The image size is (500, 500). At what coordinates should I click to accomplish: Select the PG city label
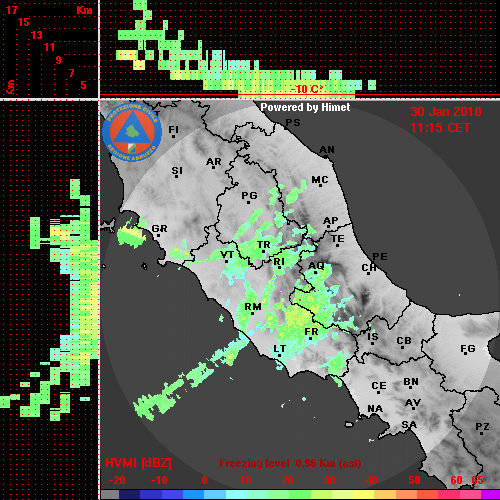pos(249,195)
